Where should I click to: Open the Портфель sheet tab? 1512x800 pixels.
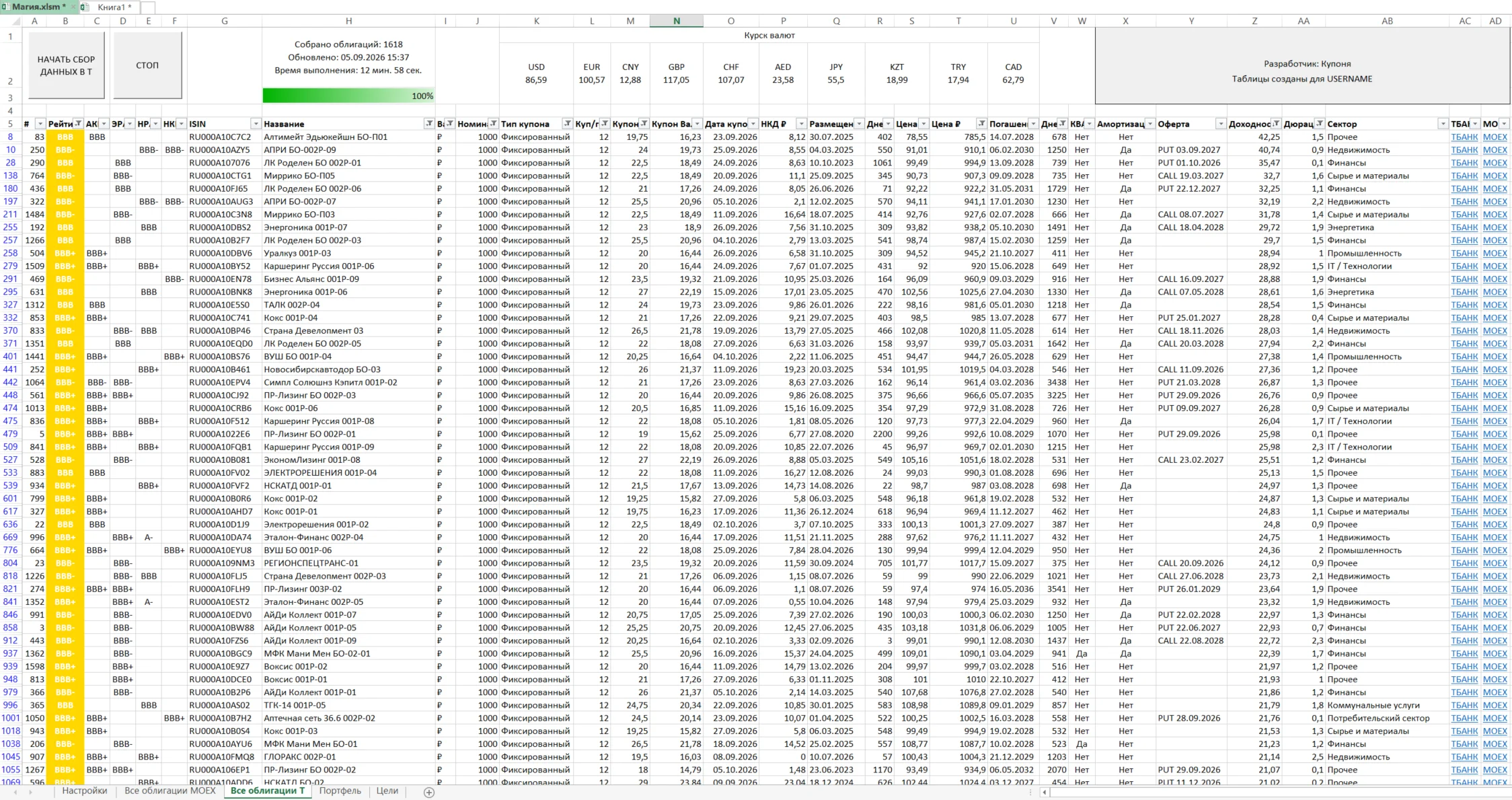tap(340, 791)
